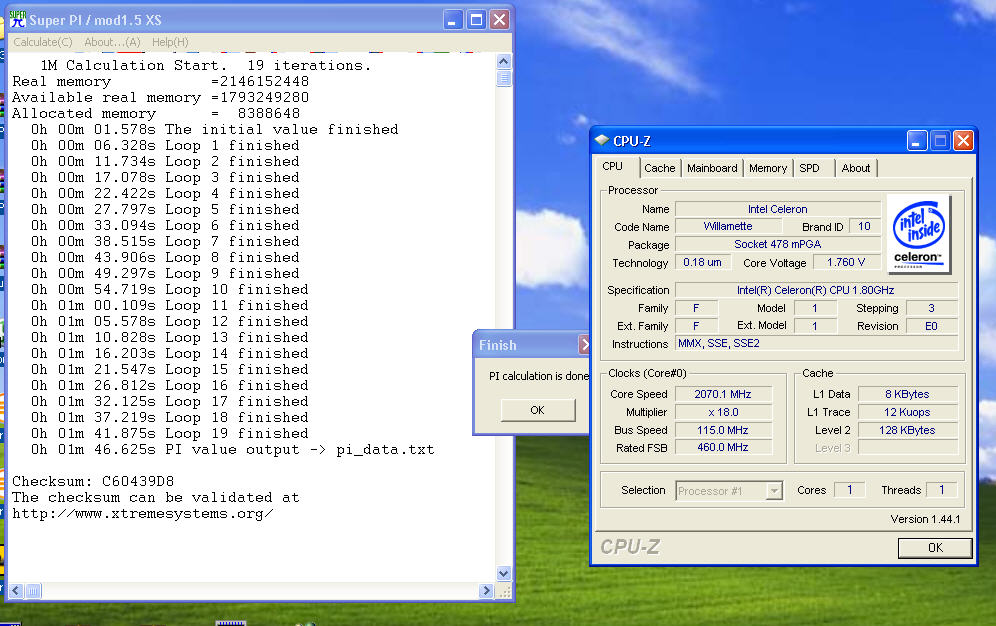This screenshot has width=996, height=626.
Task: Click the 115.0 MHz bus speed value
Action: 723,430
